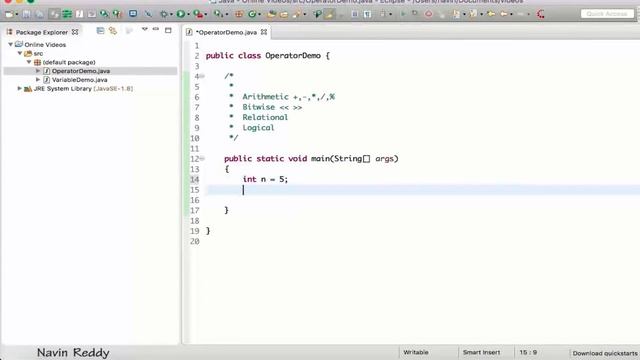
Task: Maximize the Package Explorer view
Action: click(x=168, y=30)
